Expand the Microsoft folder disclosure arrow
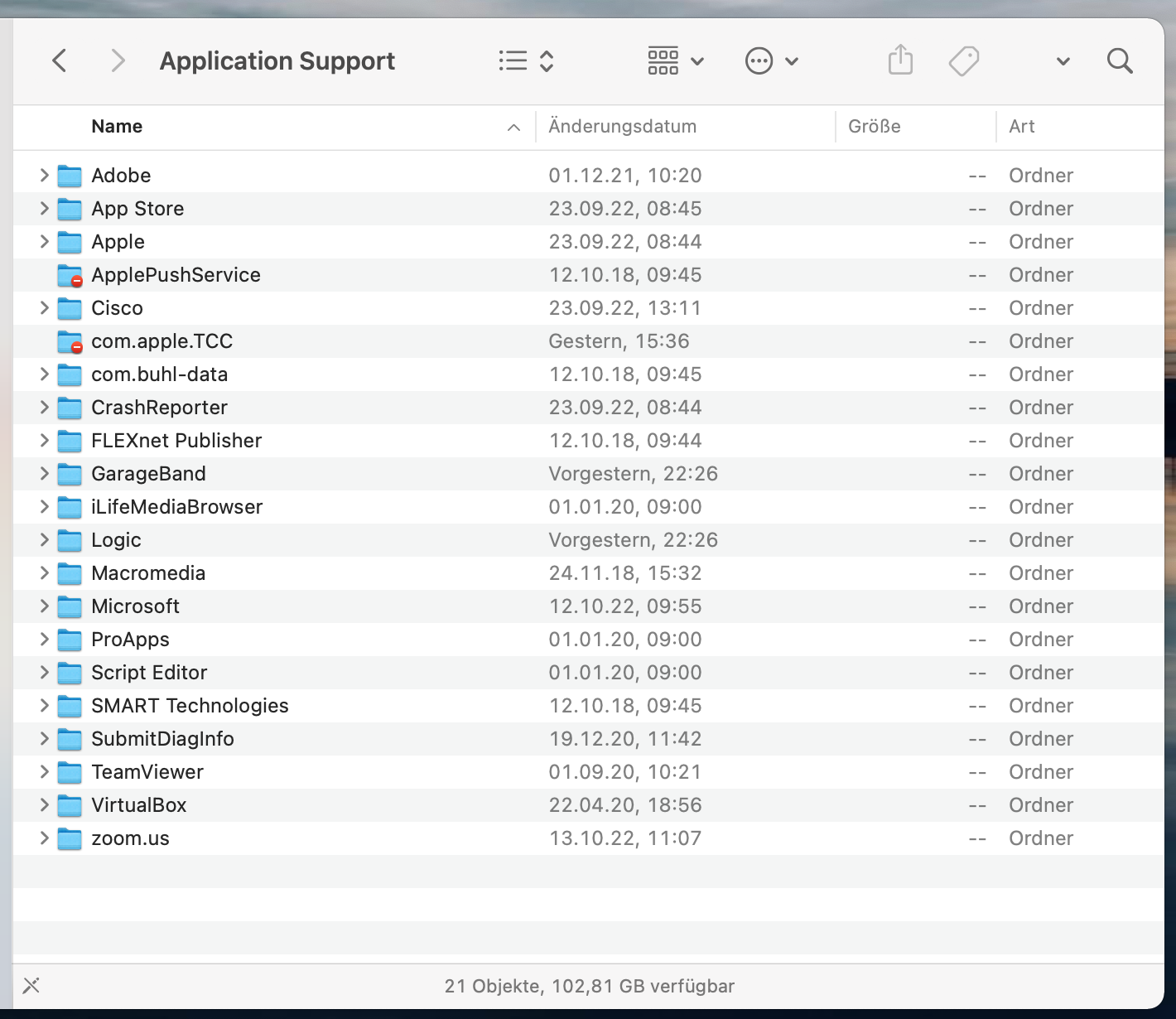Image resolution: width=1176 pixels, height=1019 pixels. pos(44,606)
